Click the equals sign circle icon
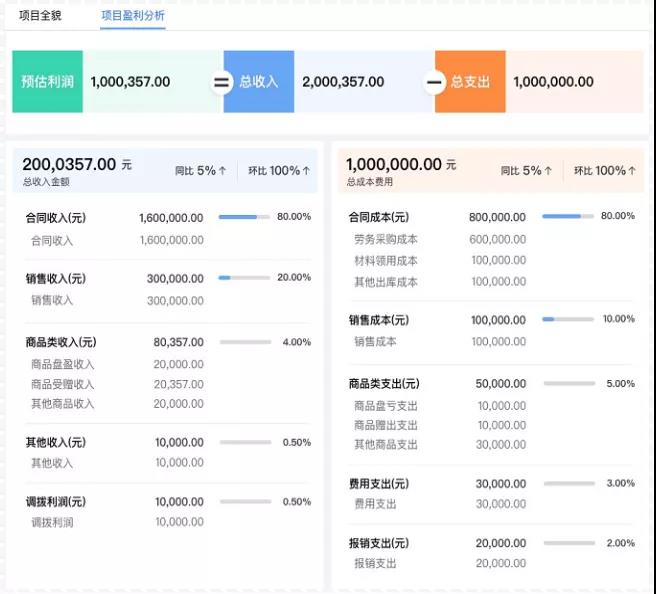 (221, 82)
